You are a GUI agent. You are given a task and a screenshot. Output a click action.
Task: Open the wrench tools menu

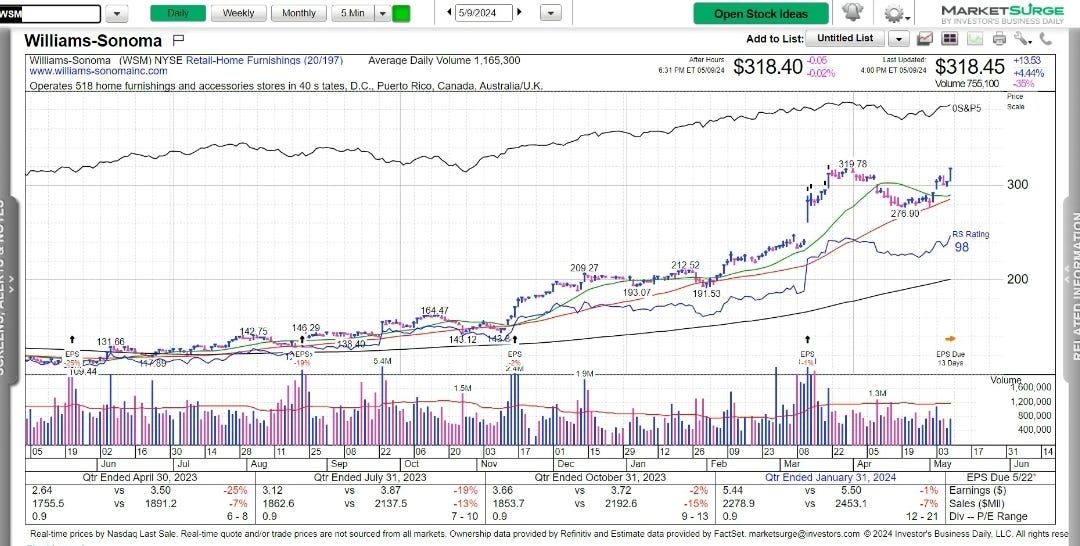(x=1022, y=39)
